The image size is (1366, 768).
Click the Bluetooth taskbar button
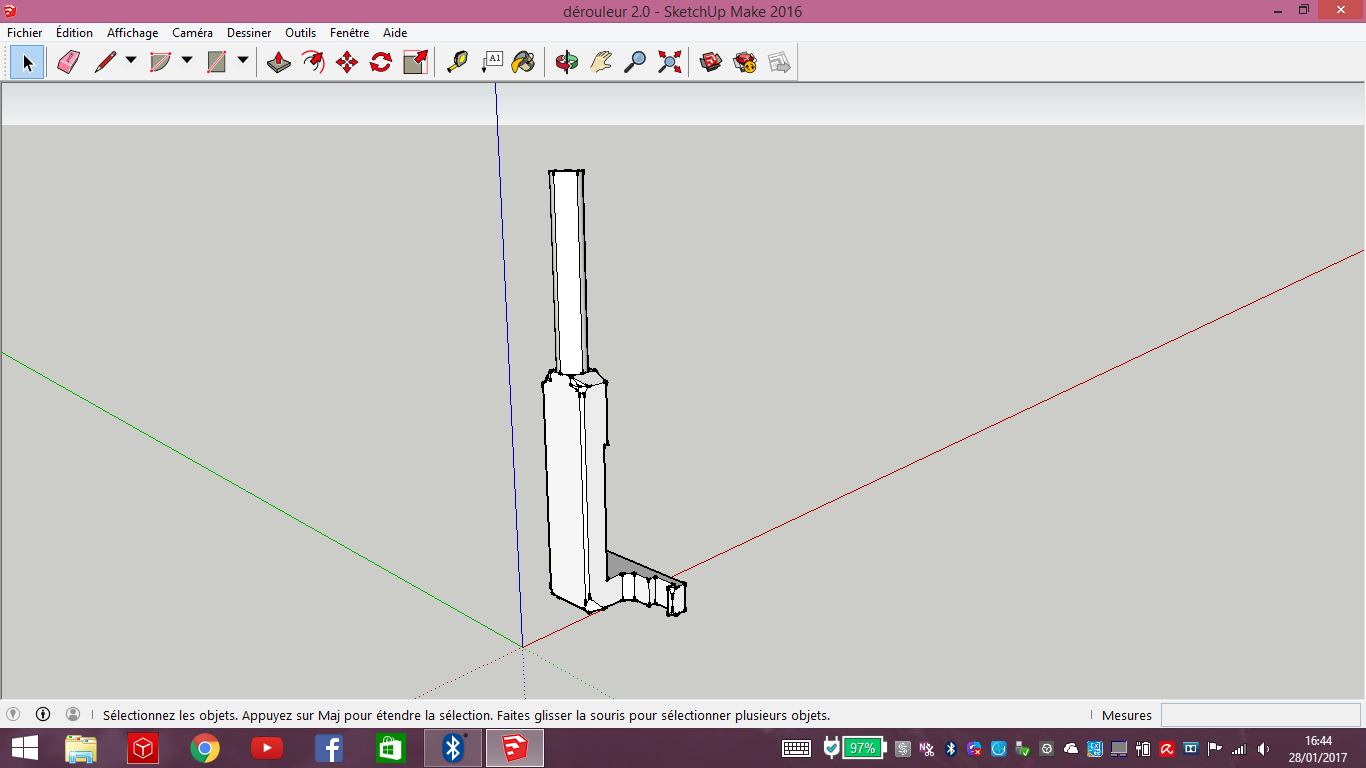(x=453, y=748)
